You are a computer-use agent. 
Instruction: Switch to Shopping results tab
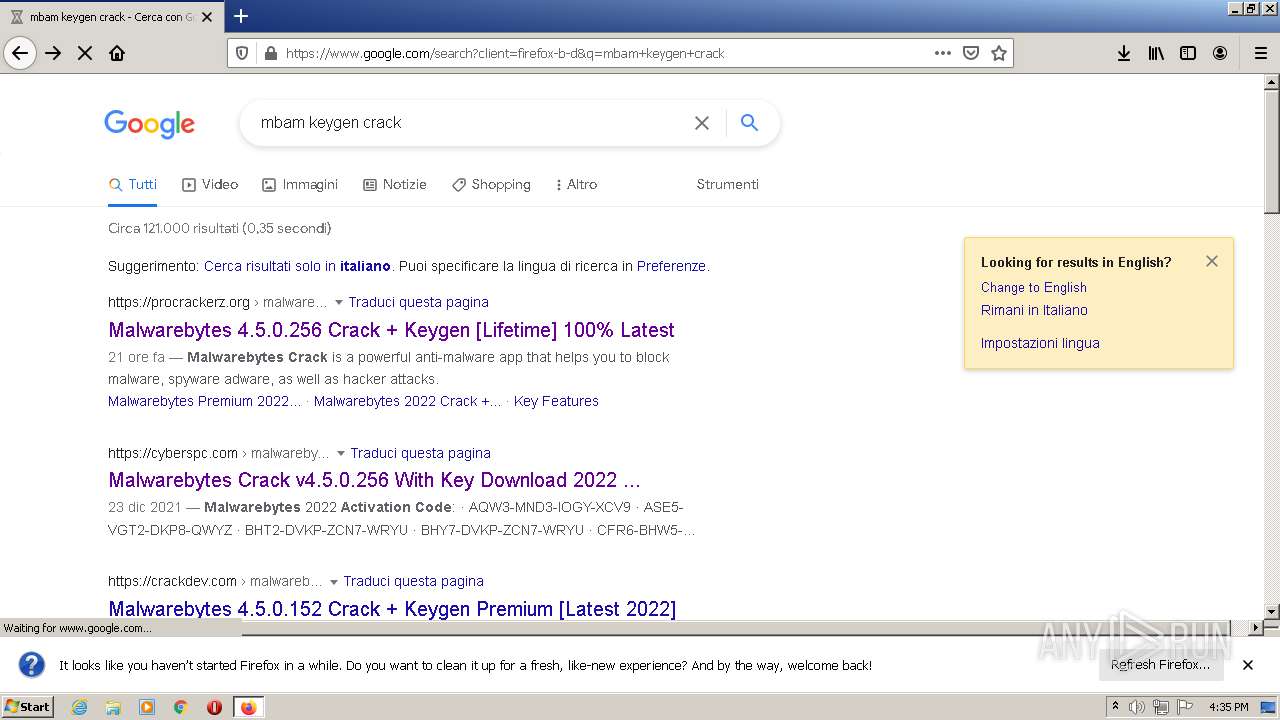pos(491,185)
